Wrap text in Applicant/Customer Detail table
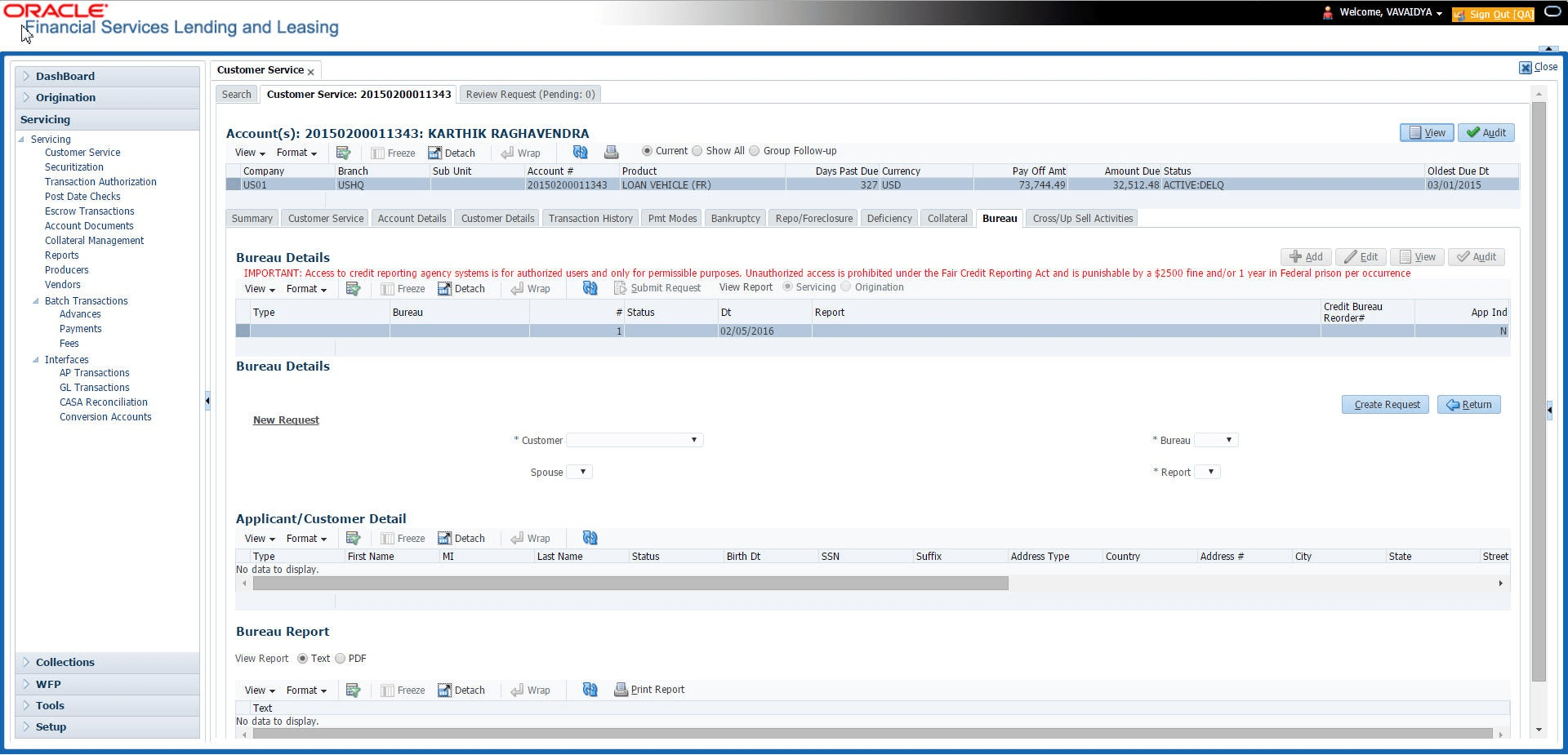The height and width of the screenshot is (755, 1568). (530, 538)
